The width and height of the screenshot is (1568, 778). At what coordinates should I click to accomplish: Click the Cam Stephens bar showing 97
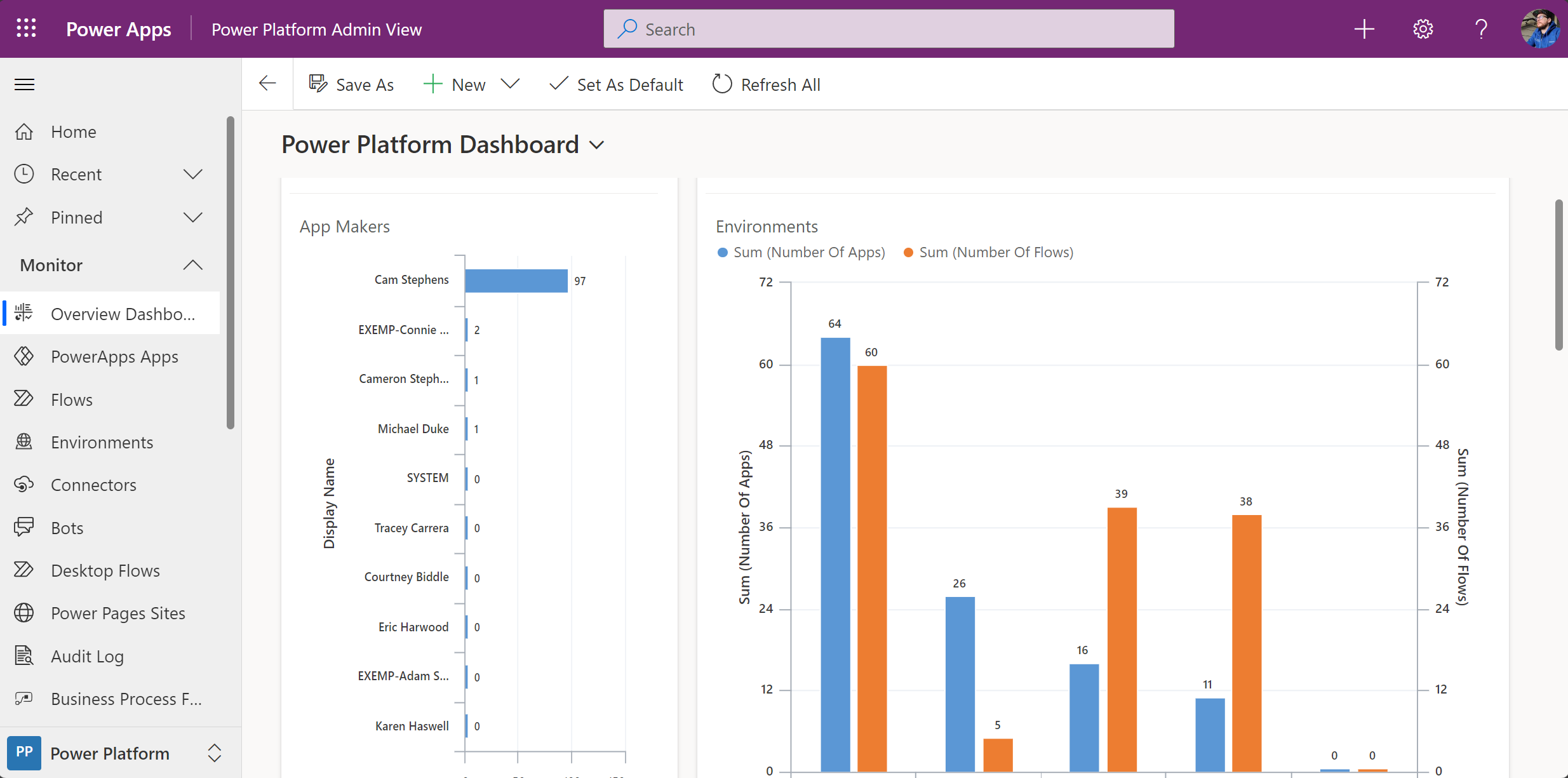[516, 281]
